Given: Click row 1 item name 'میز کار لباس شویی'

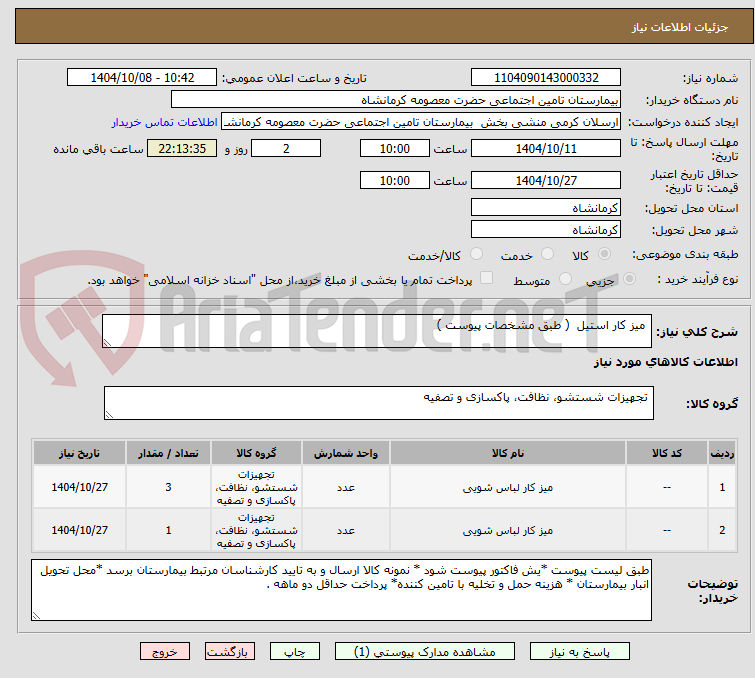Looking at the screenshot, I should (508, 488).
